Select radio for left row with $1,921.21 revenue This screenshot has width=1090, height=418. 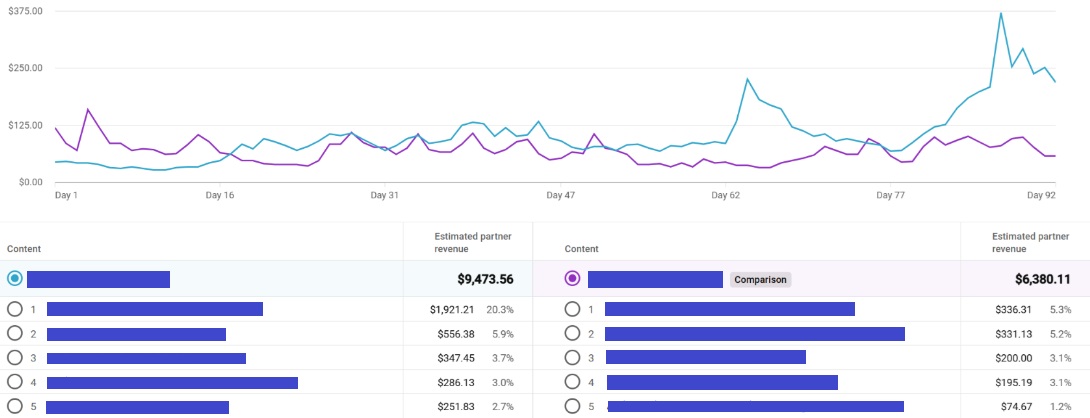tap(15, 310)
